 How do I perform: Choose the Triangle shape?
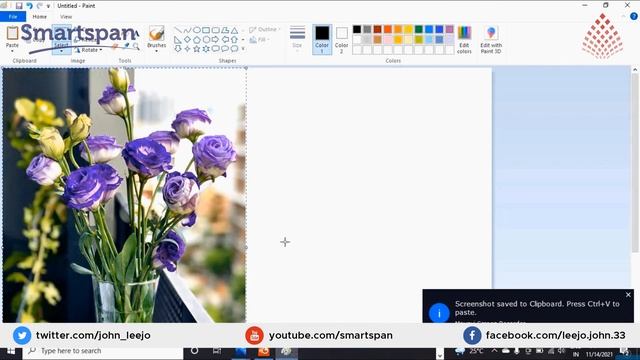click(x=234, y=30)
